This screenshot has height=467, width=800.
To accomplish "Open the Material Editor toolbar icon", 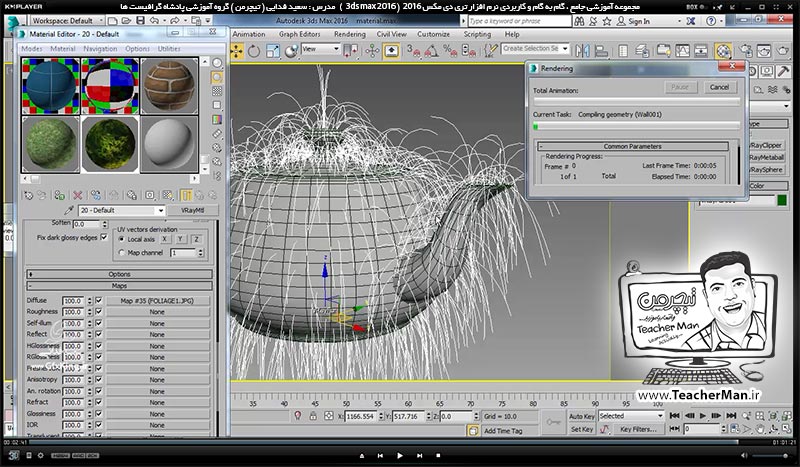I will tap(723, 51).
